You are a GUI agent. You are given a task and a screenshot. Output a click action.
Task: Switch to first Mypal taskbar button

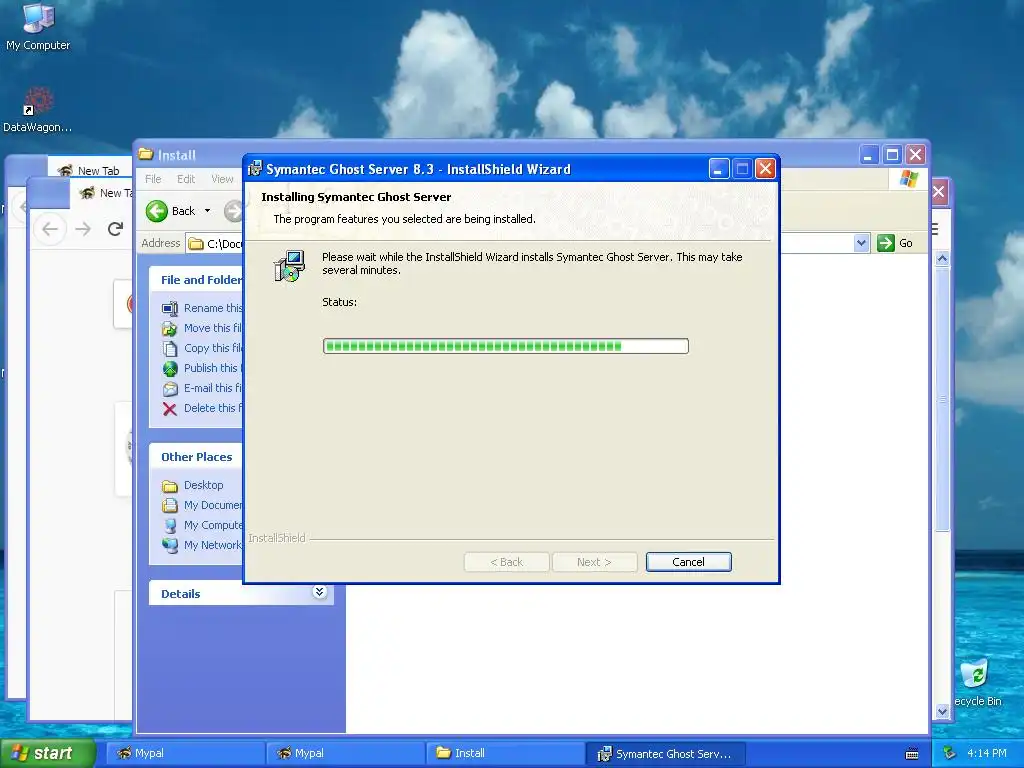click(185, 753)
